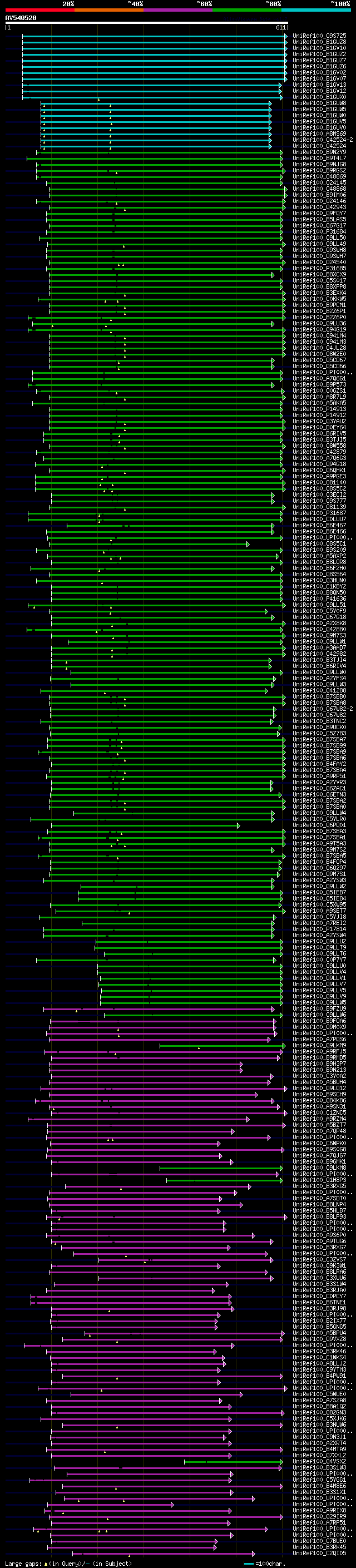Select the UniRef100_Q82GN3 label
The width and height of the screenshot is (356, 1568).
[x=319, y=1412]
